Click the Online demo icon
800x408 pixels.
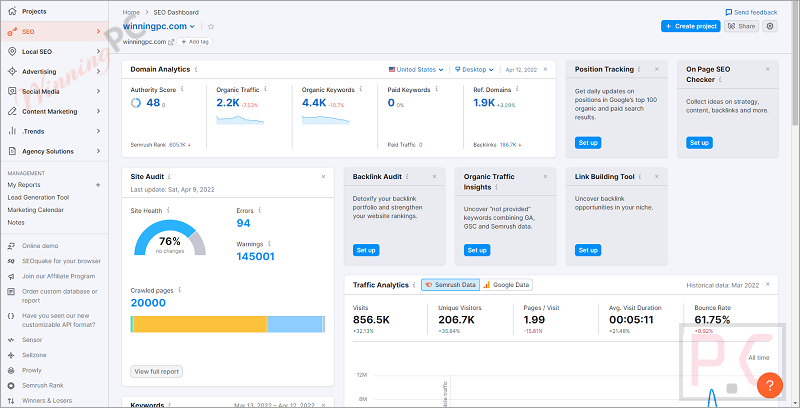tap(11, 246)
